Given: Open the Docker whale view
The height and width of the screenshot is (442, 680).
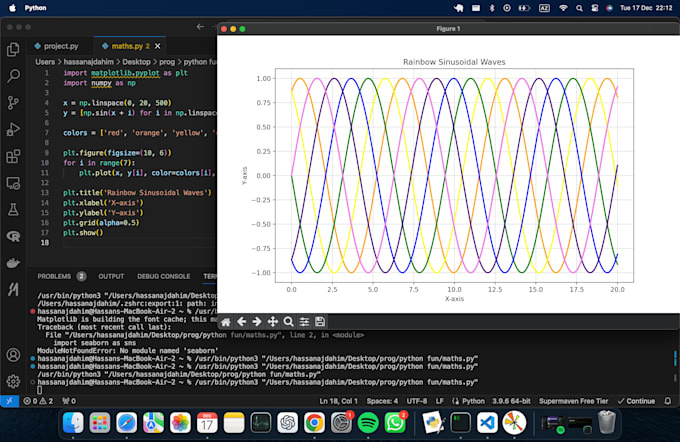Looking at the screenshot, I should (13, 263).
